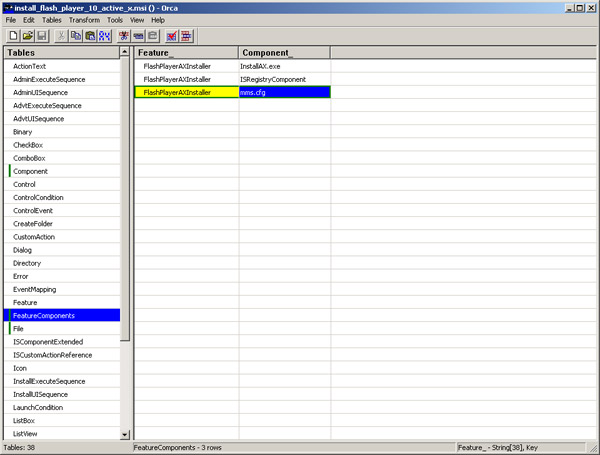Click FlashPlayerAXInstaller cell in ISRegistryComponent row
Image resolution: width=600 pixels, height=455 pixels.
[x=187, y=79]
